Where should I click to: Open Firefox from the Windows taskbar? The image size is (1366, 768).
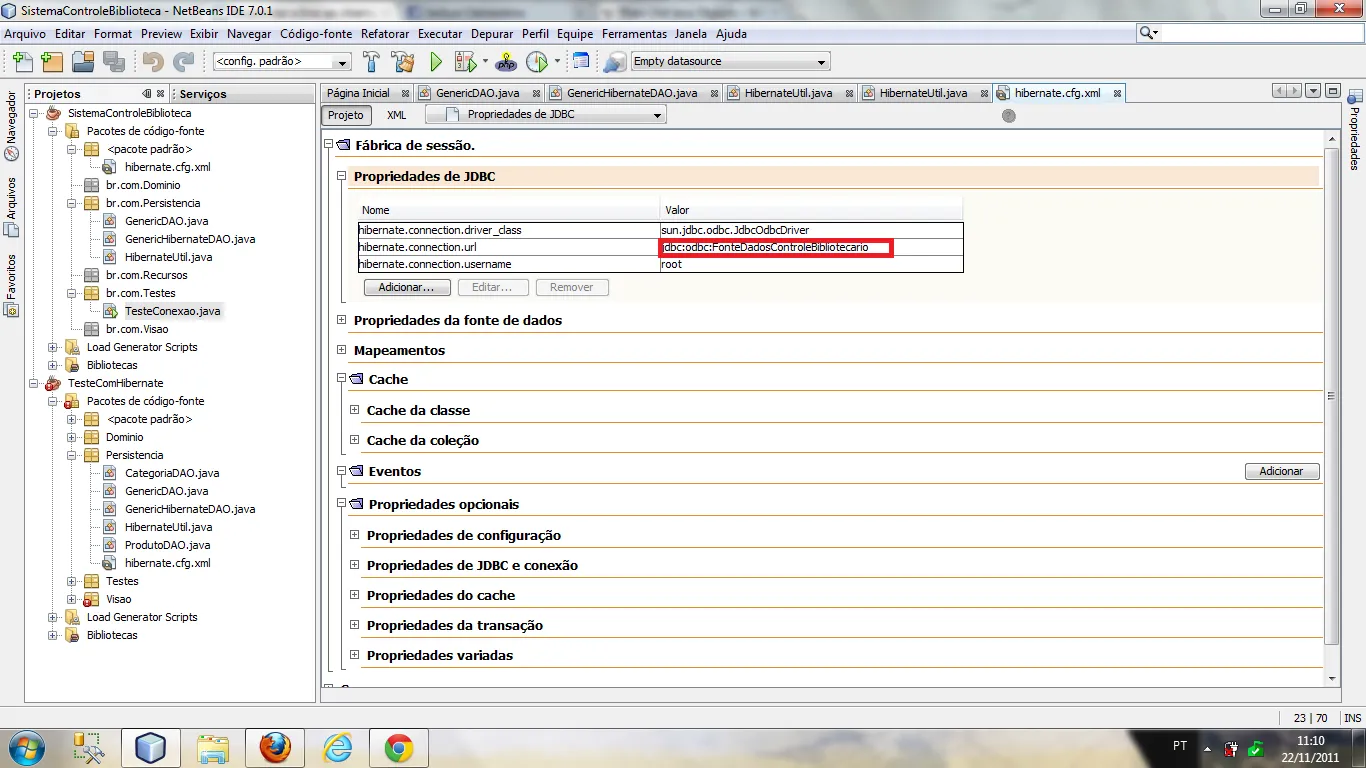point(274,747)
